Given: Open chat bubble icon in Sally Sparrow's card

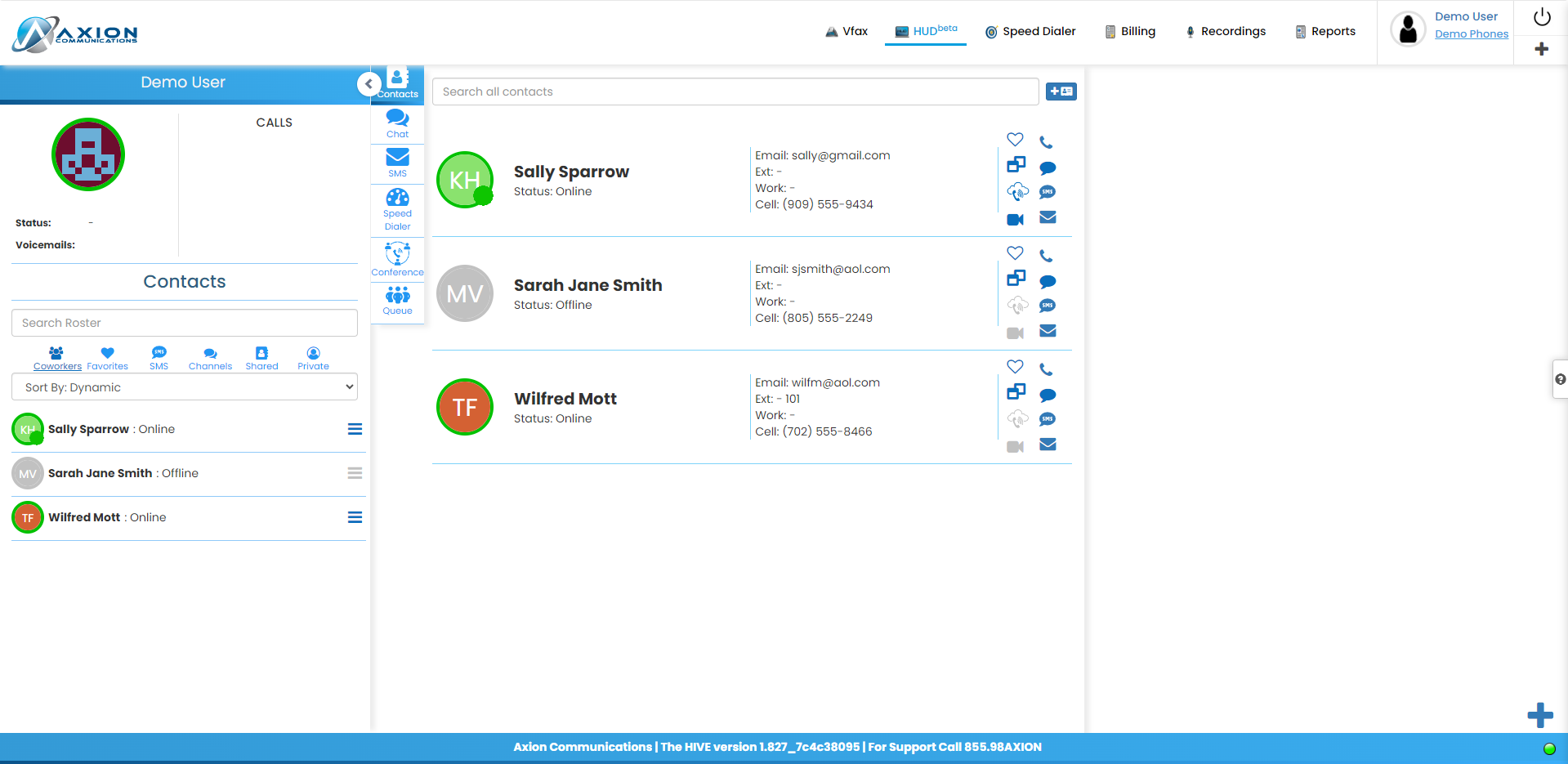Looking at the screenshot, I should tap(1048, 168).
